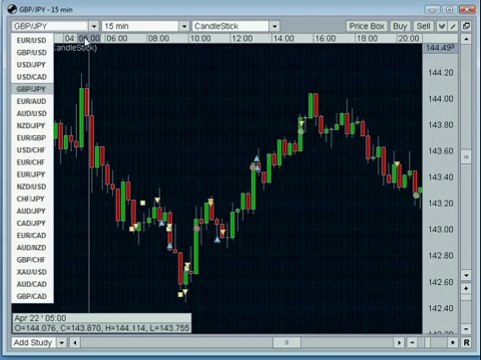Click the Buy button
481x360 pixels.
pyautogui.click(x=400, y=26)
